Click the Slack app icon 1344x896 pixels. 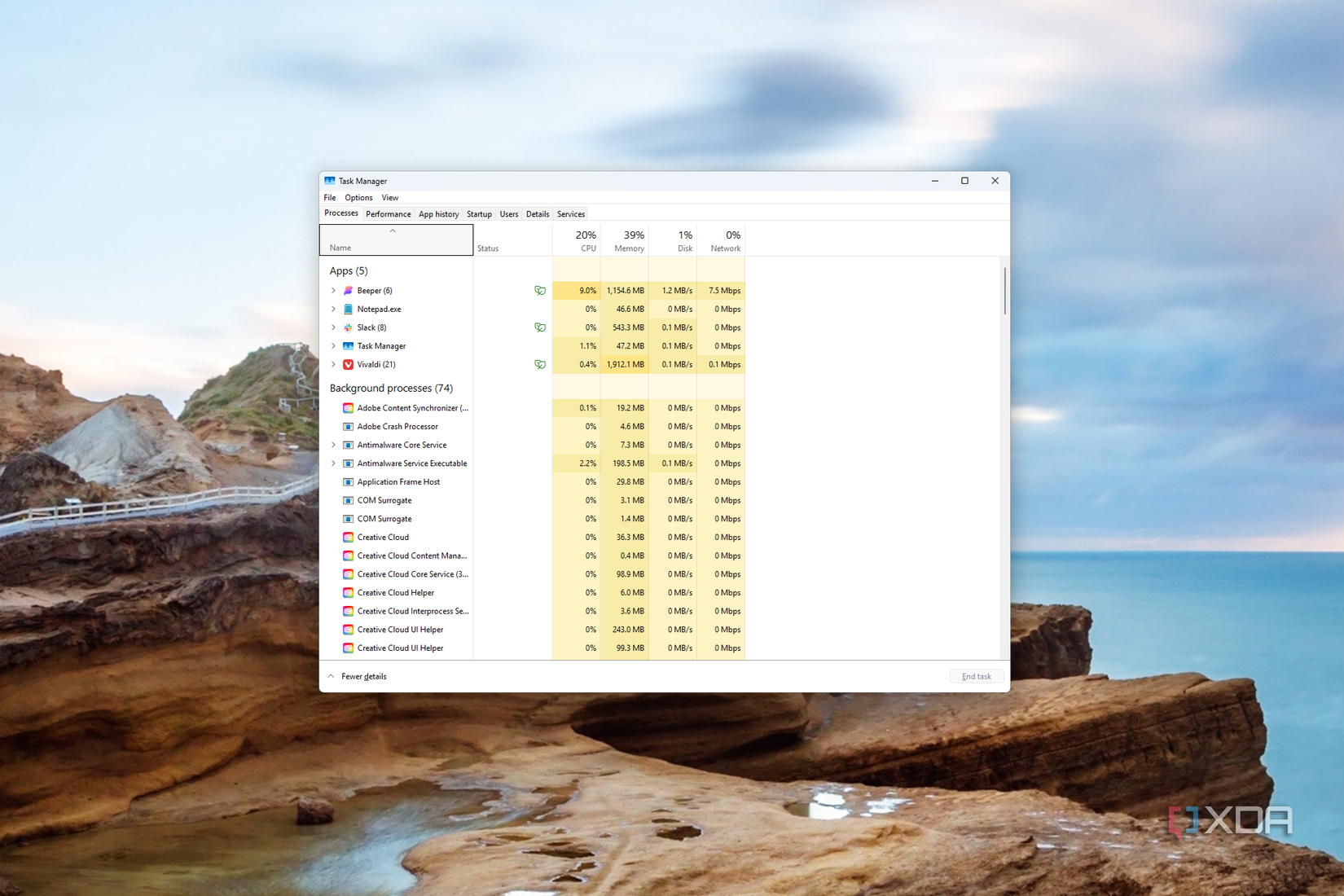click(349, 327)
